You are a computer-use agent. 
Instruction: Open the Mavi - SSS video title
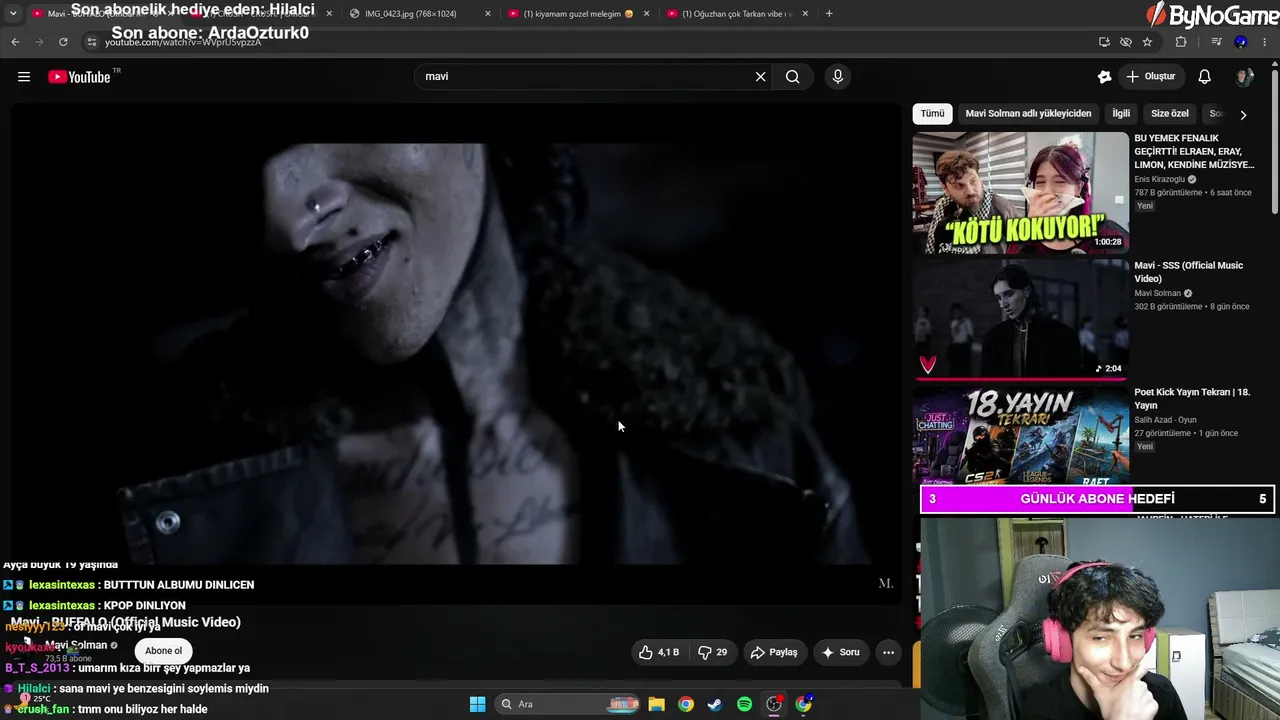click(x=1188, y=272)
